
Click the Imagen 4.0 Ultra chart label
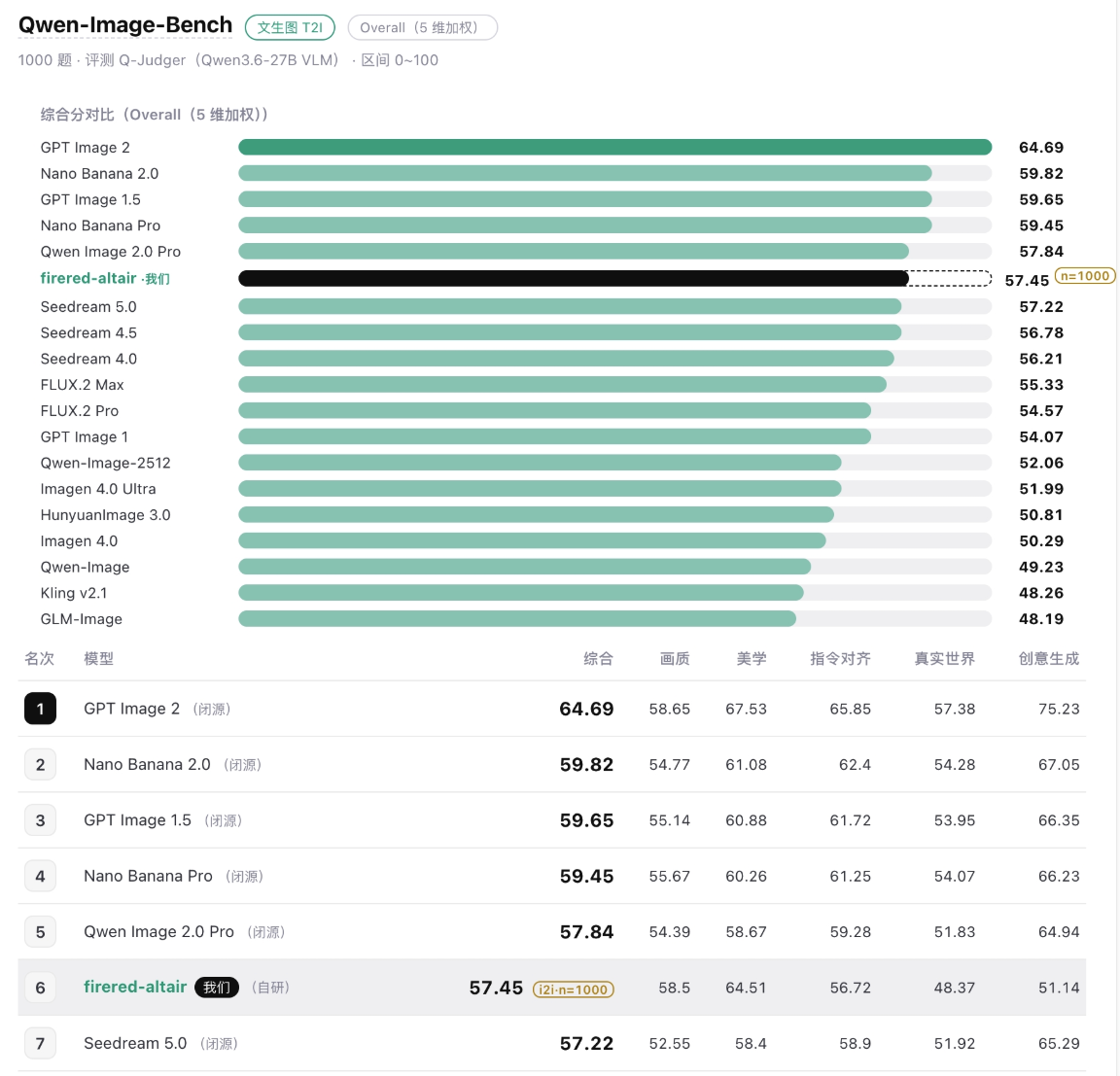click(98, 489)
